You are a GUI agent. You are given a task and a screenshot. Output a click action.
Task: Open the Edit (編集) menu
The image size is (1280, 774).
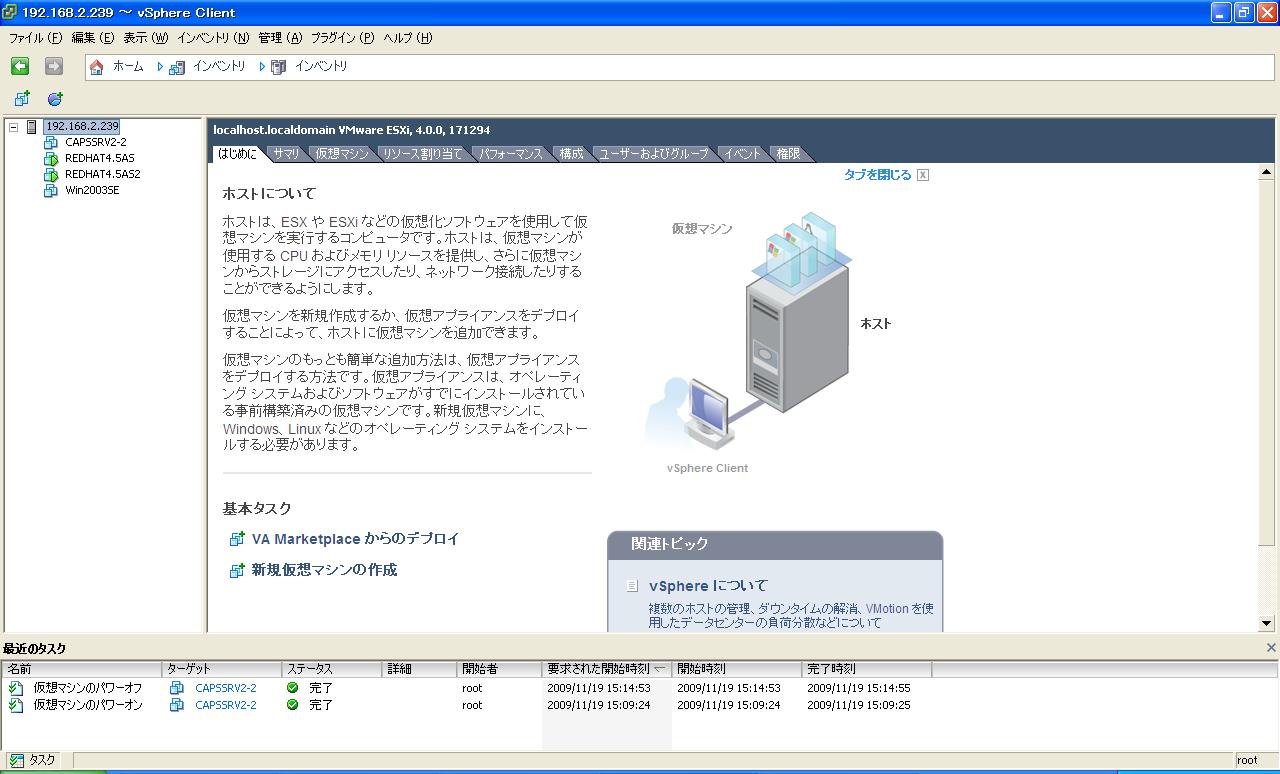92,38
